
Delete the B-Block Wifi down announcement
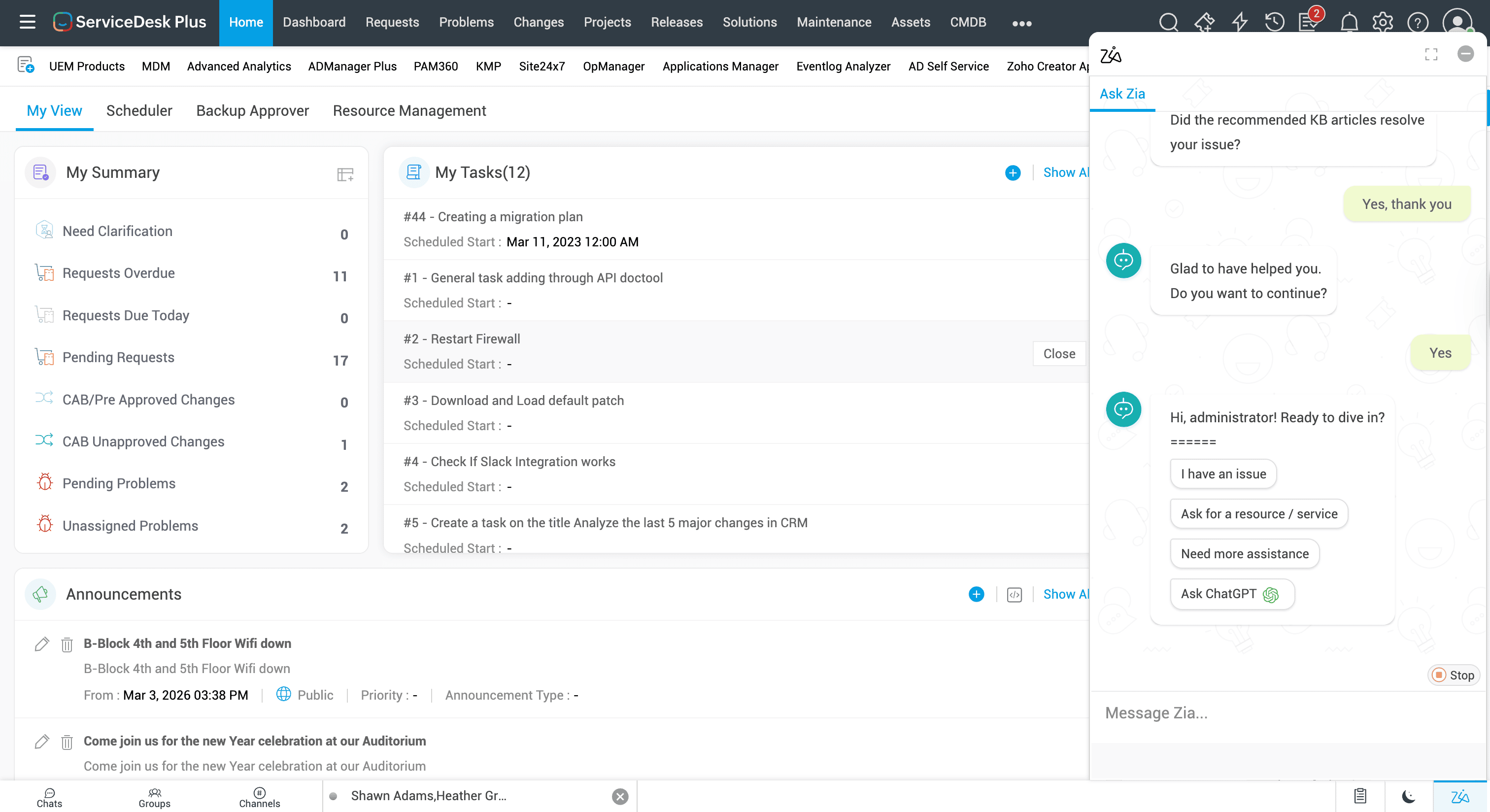click(x=67, y=644)
